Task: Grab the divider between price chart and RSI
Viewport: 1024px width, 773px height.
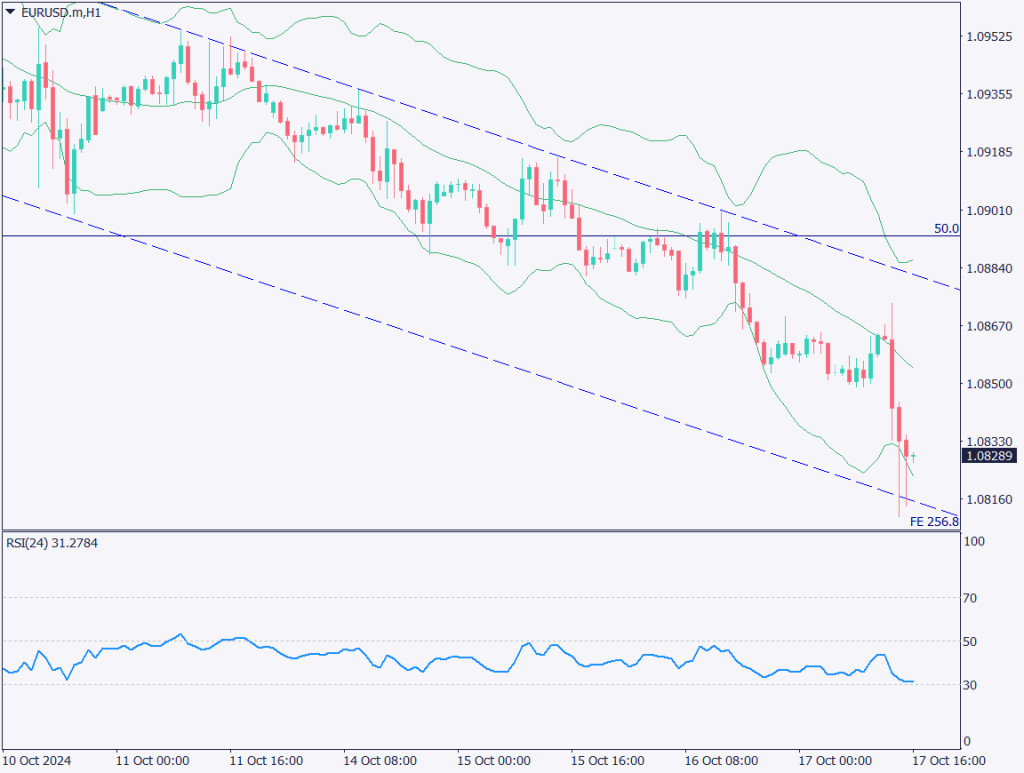Action: pos(480,531)
